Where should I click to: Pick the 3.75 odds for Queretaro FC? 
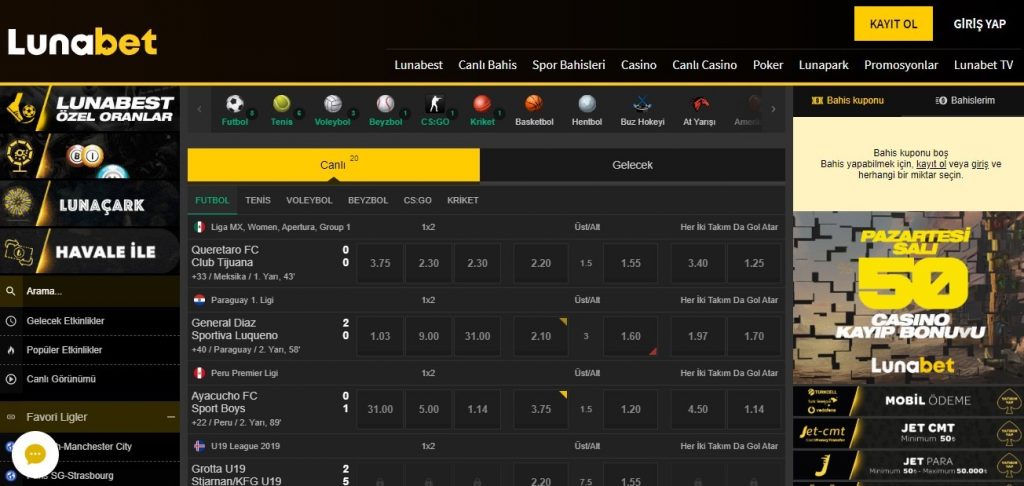(x=380, y=263)
